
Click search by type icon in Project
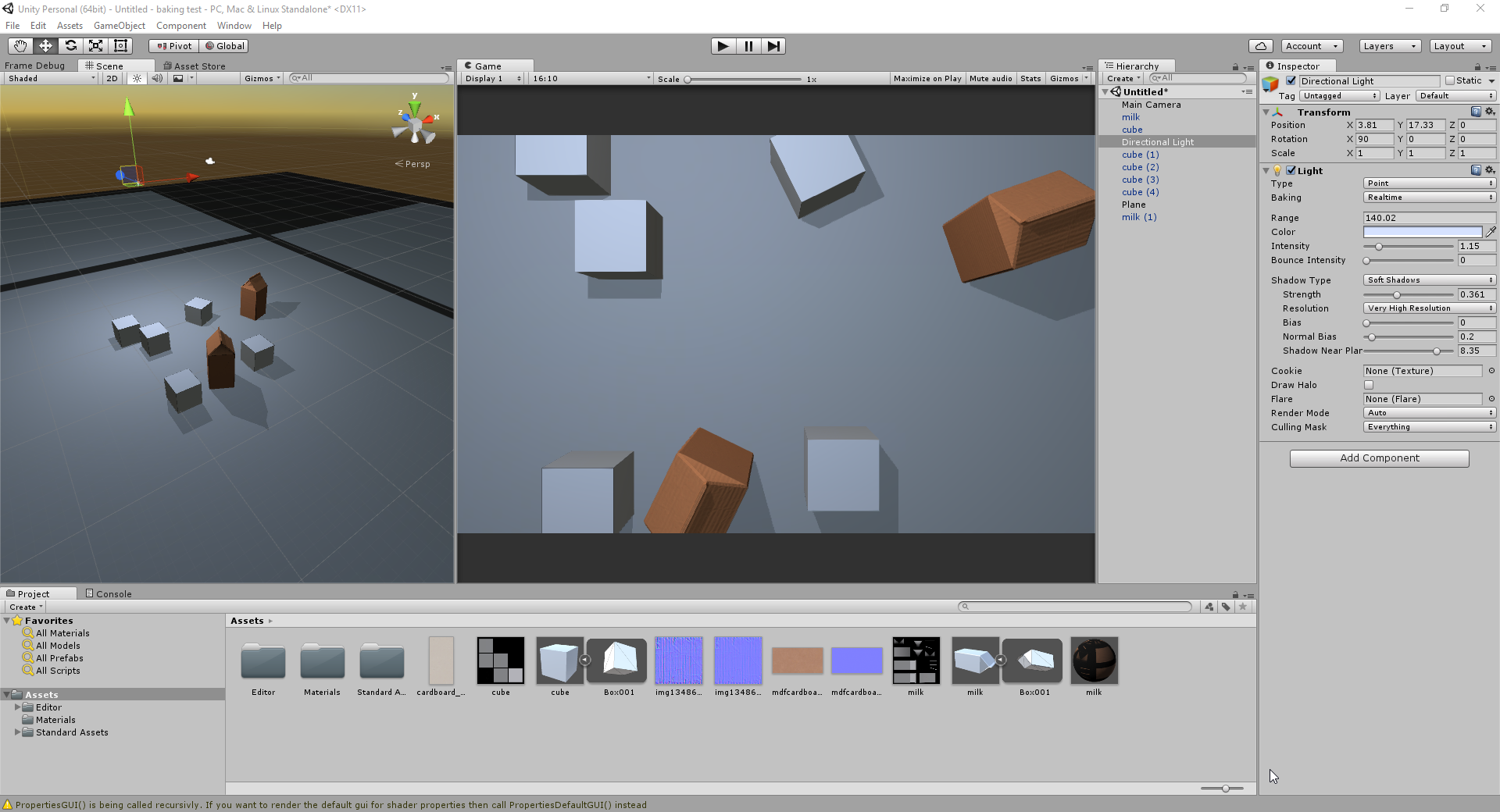[x=1209, y=607]
